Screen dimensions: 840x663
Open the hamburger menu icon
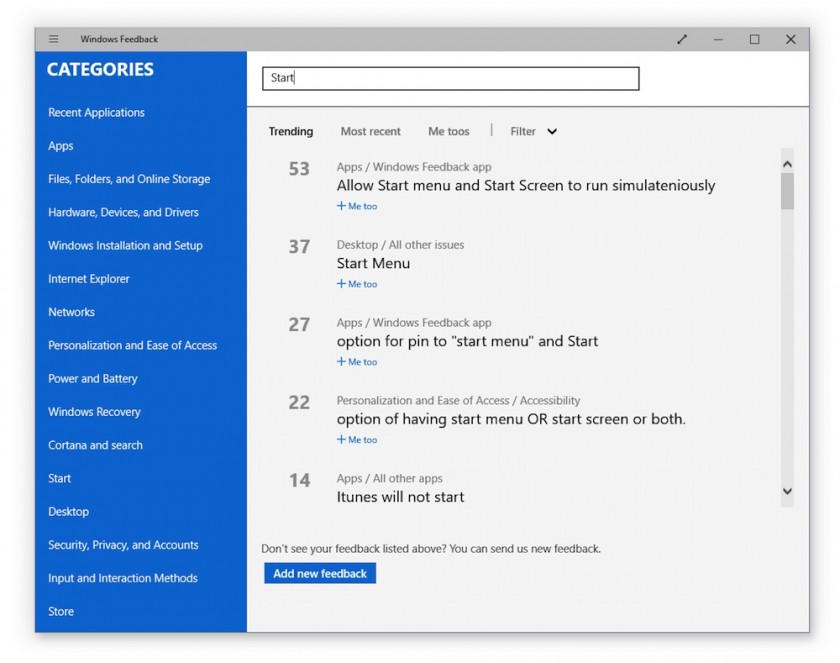[x=54, y=39]
